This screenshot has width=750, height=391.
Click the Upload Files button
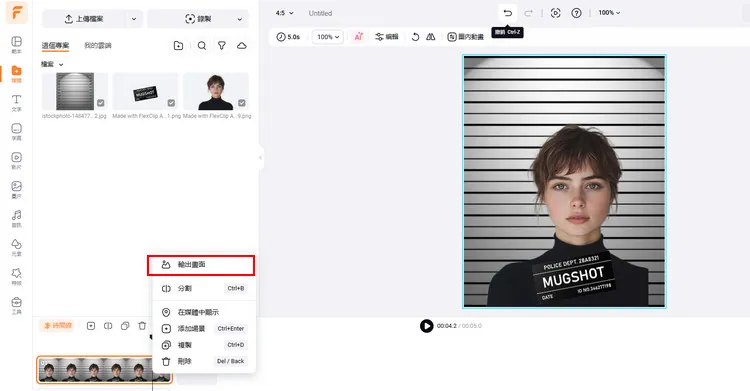[84, 19]
